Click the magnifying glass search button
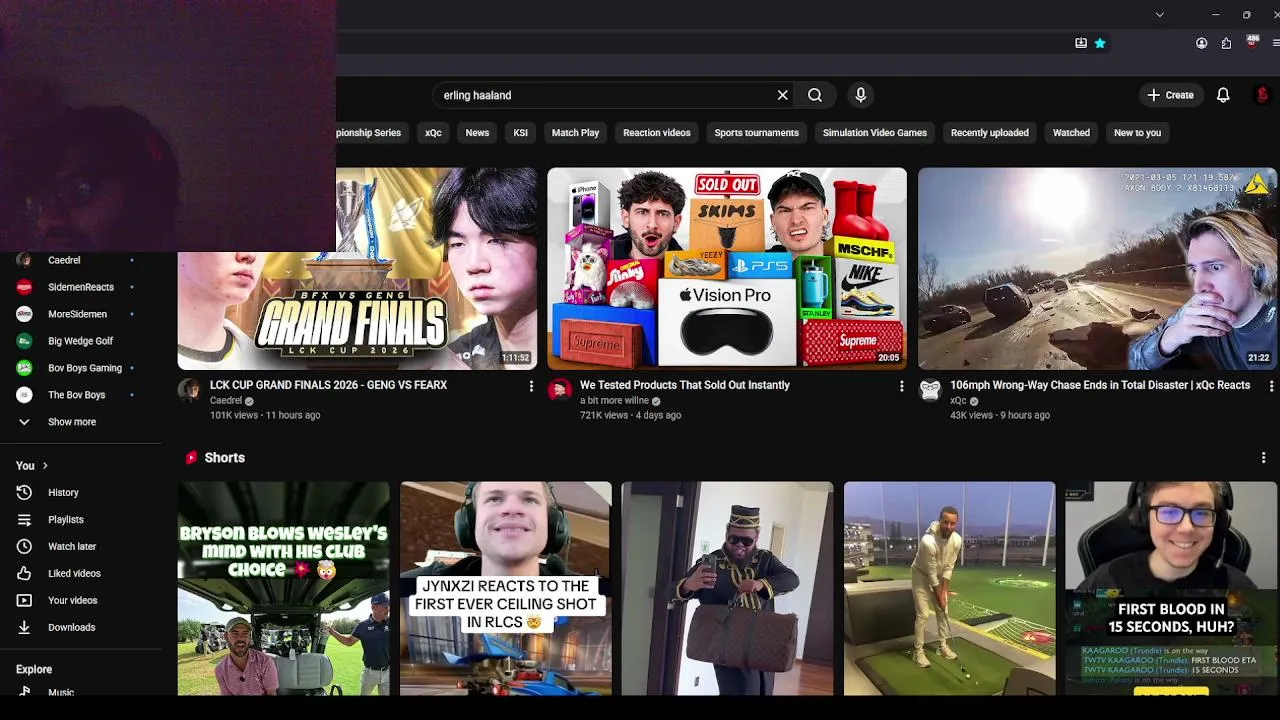 pos(815,95)
